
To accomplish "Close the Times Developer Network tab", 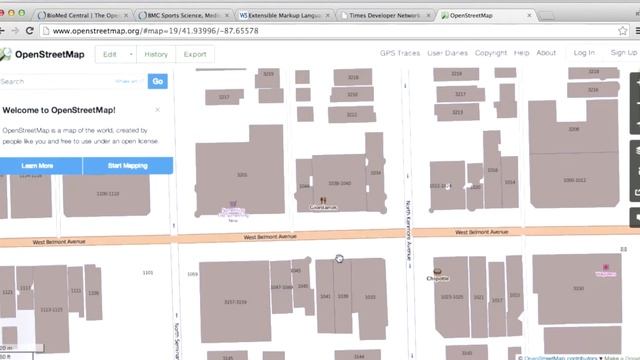I will pyautogui.click(x=428, y=15).
